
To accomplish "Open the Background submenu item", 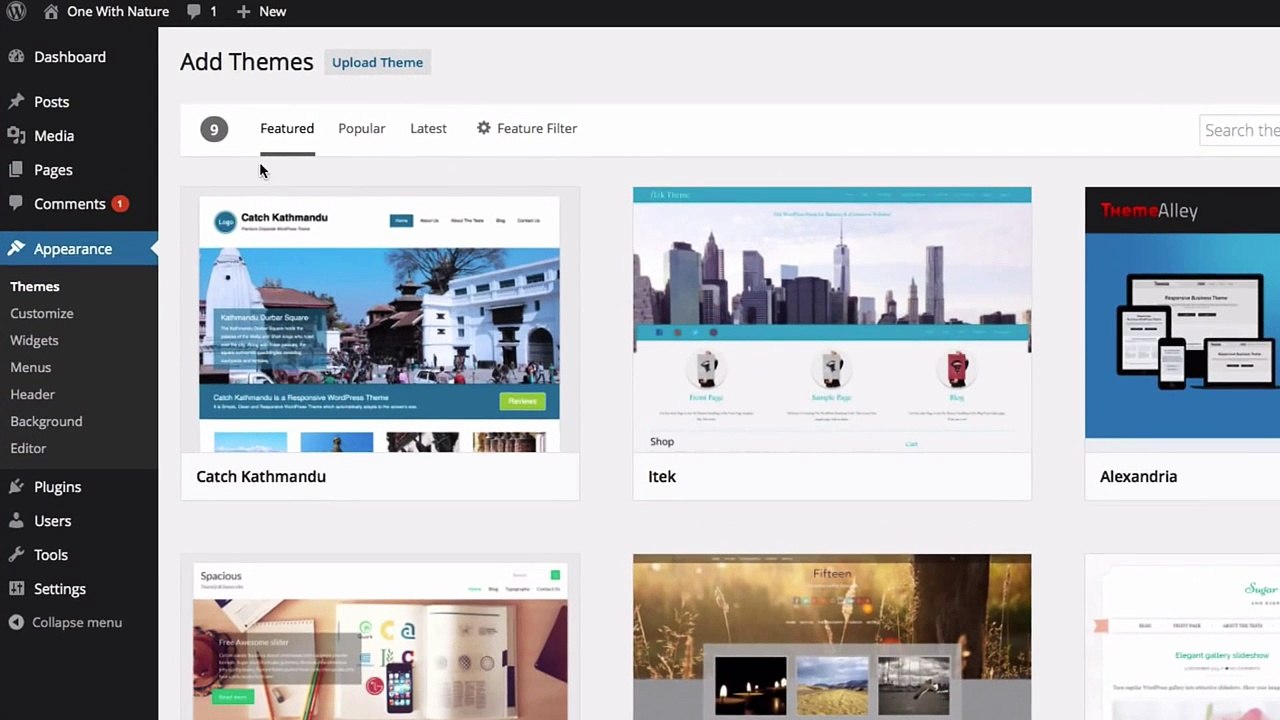I will pyautogui.click(x=46, y=421).
